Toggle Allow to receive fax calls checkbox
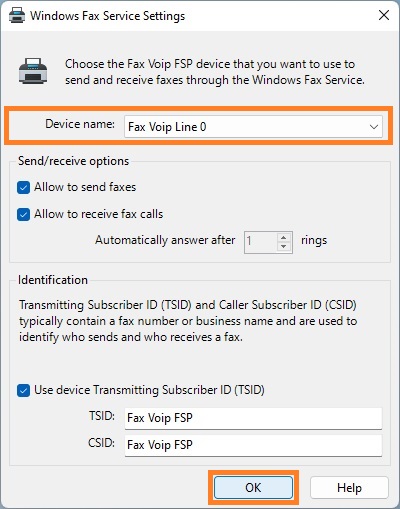The width and height of the screenshot is (400, 509). 23,214
